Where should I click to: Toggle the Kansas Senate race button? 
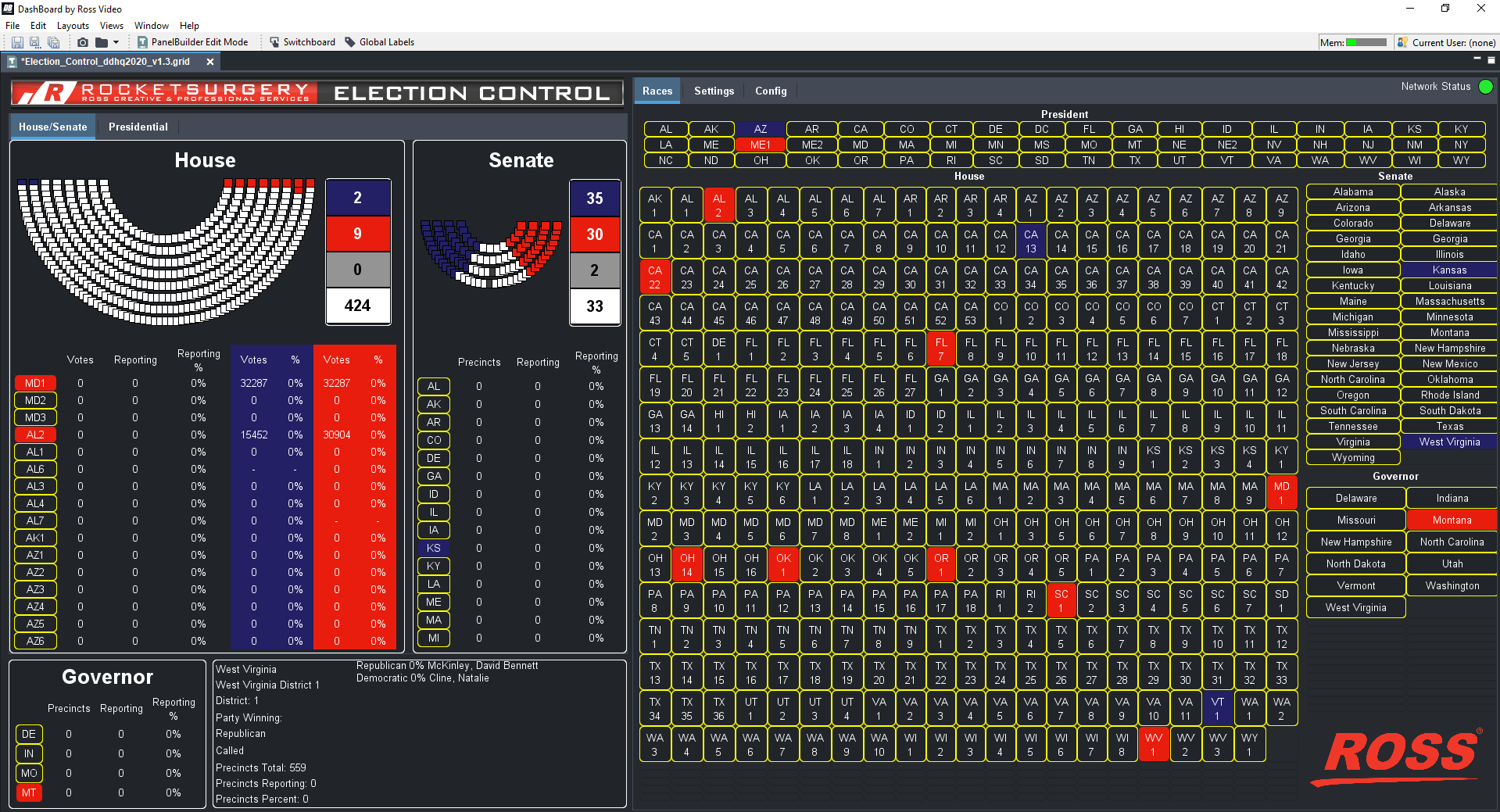pyautogui.click(x=1449, y=270)
